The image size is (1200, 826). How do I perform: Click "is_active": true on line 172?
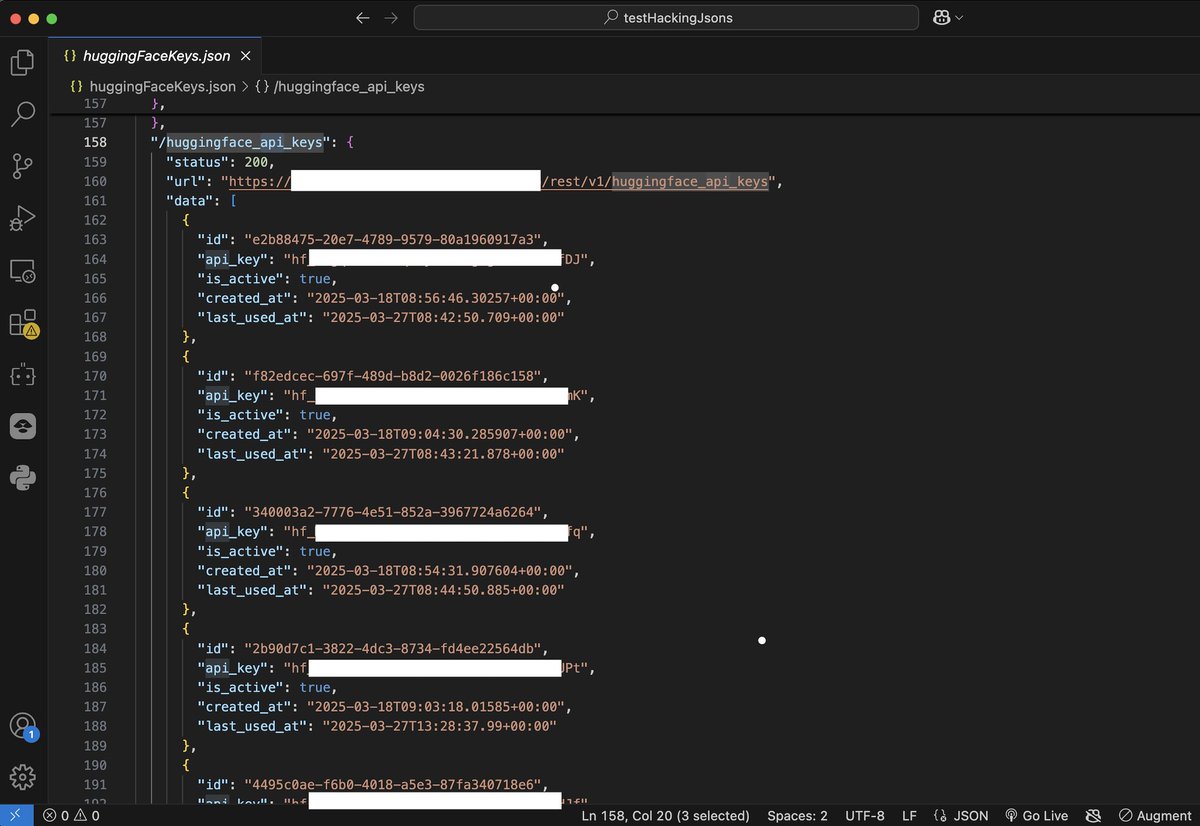point(266,415)
